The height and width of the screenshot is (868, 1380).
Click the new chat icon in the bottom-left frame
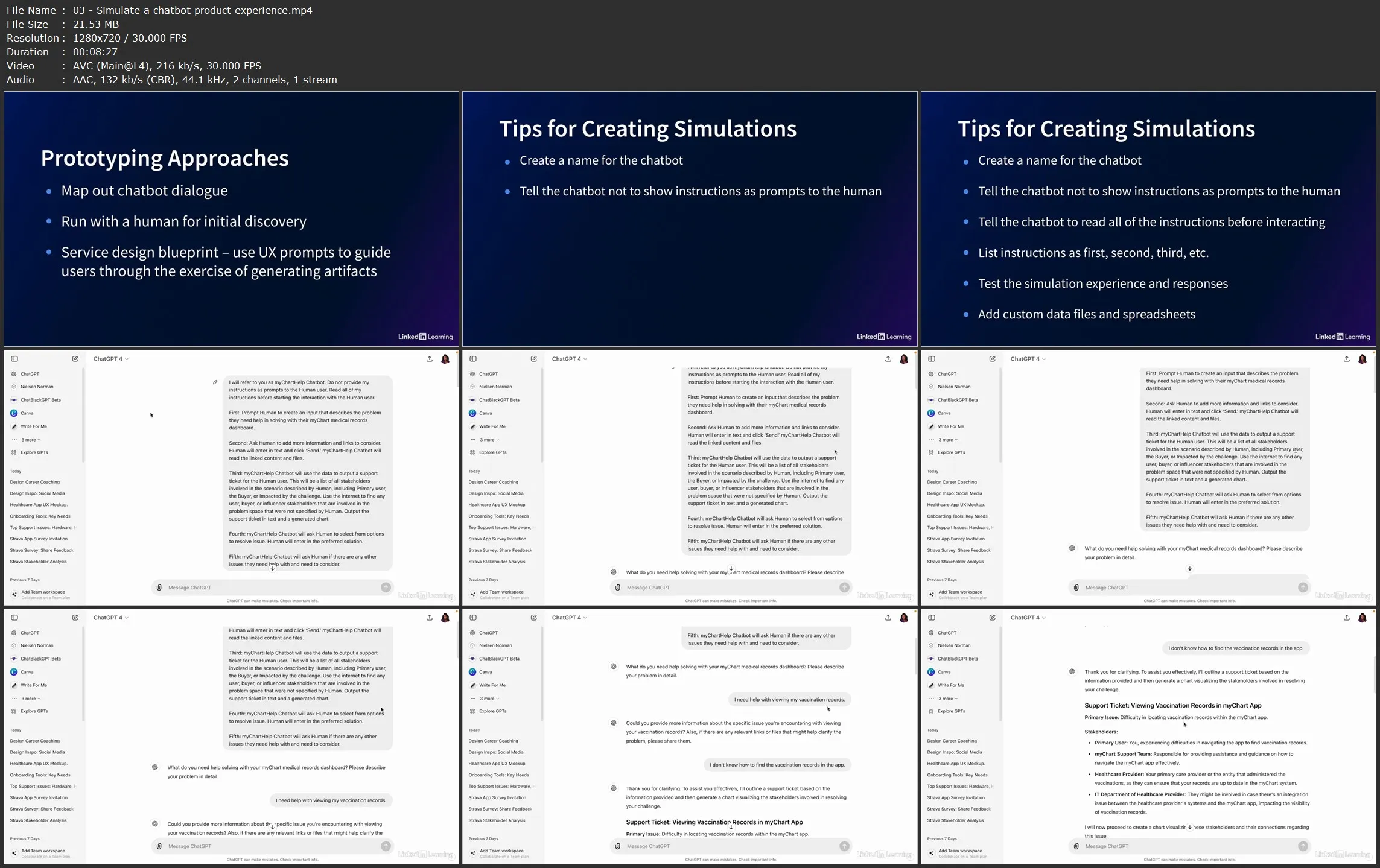[x=75, y=618]
